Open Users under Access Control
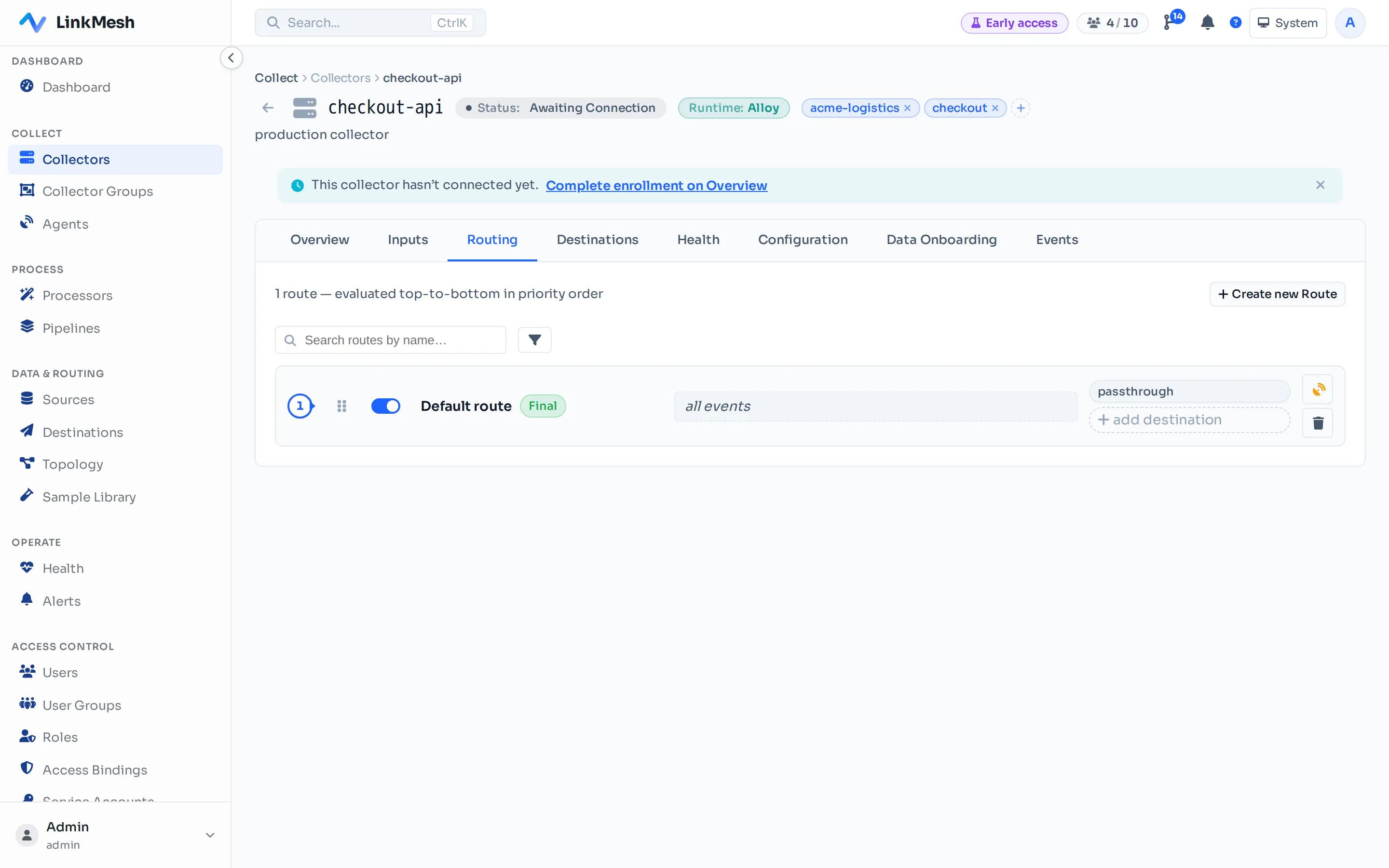 tap(115, 672)
